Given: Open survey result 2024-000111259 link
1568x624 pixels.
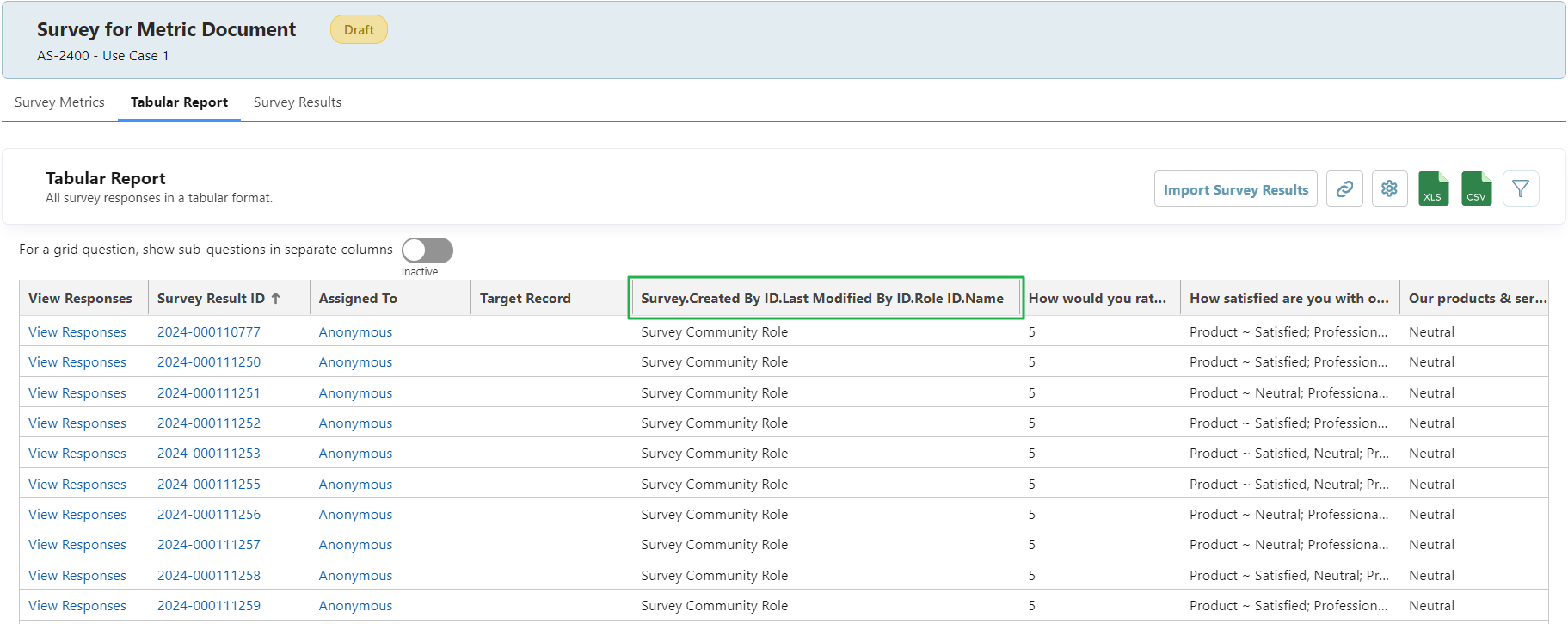Looking at the screenshot, I should [208, 606].
